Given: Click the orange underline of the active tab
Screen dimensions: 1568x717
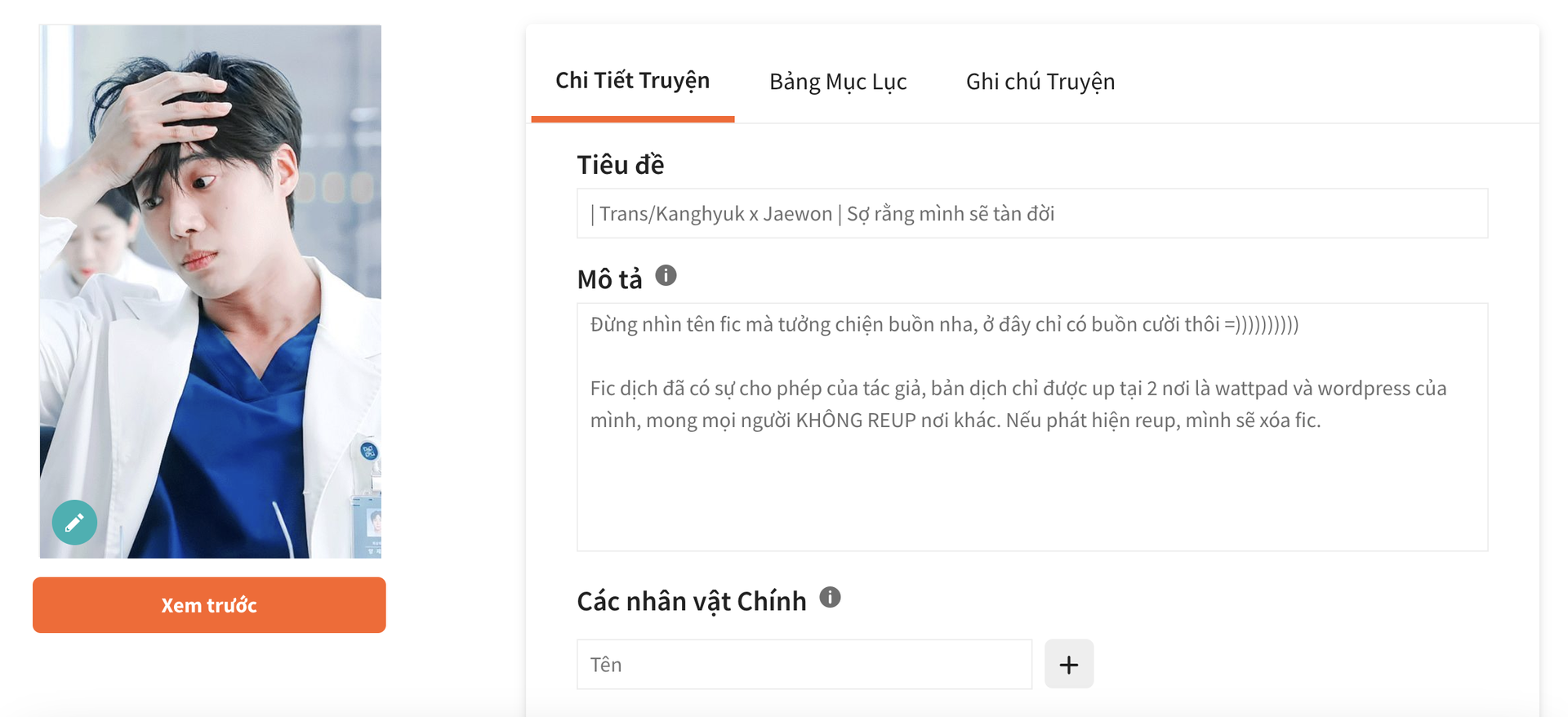Looking at the screenshot, I should coord(633,119).
